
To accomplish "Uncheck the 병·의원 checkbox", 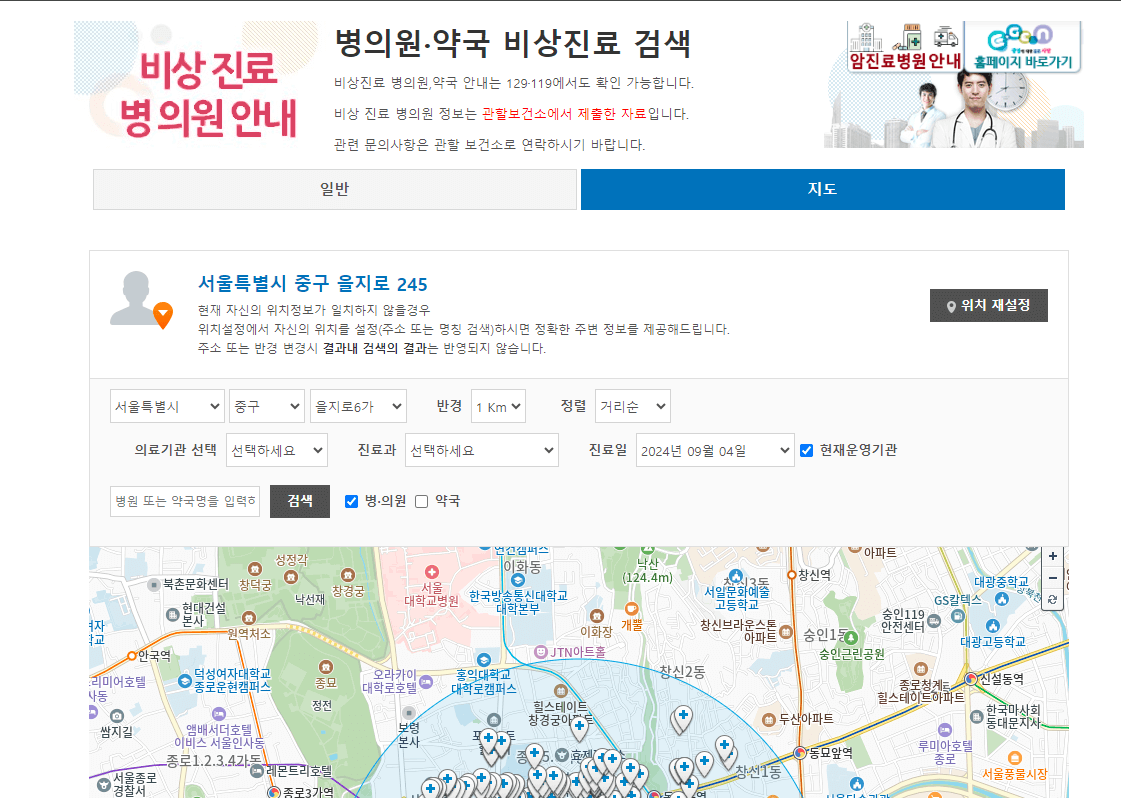I will coord(353,500).
